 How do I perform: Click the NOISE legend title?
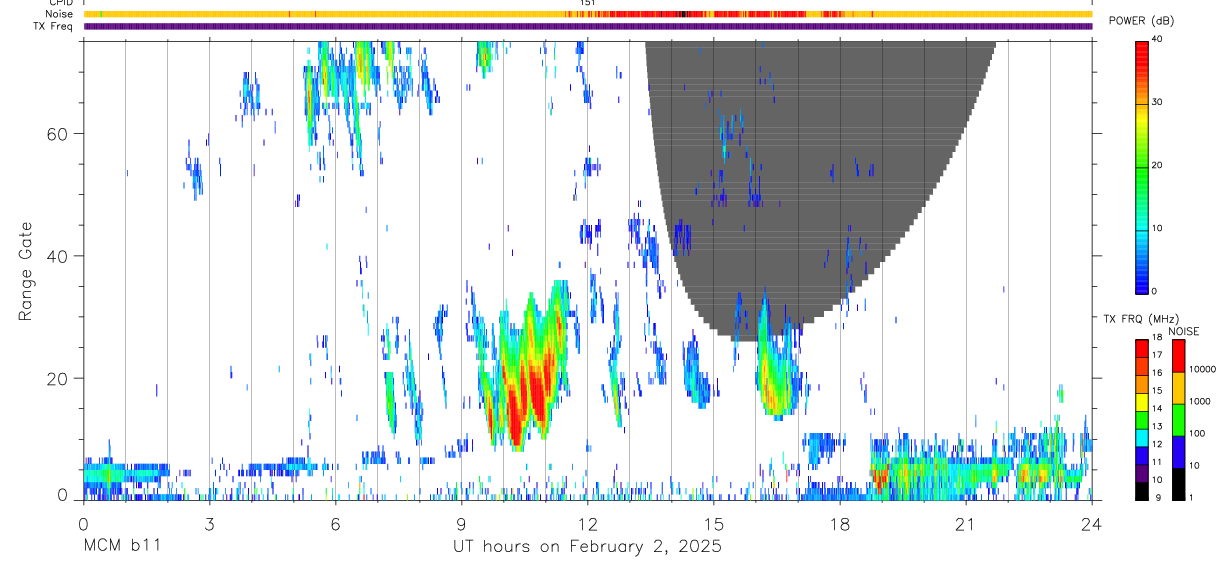click(x=1184, y=331)
